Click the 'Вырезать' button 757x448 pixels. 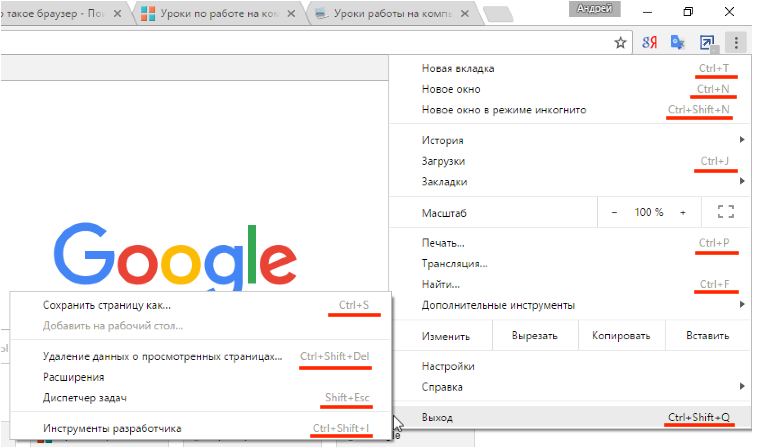[x=535, y=336]
